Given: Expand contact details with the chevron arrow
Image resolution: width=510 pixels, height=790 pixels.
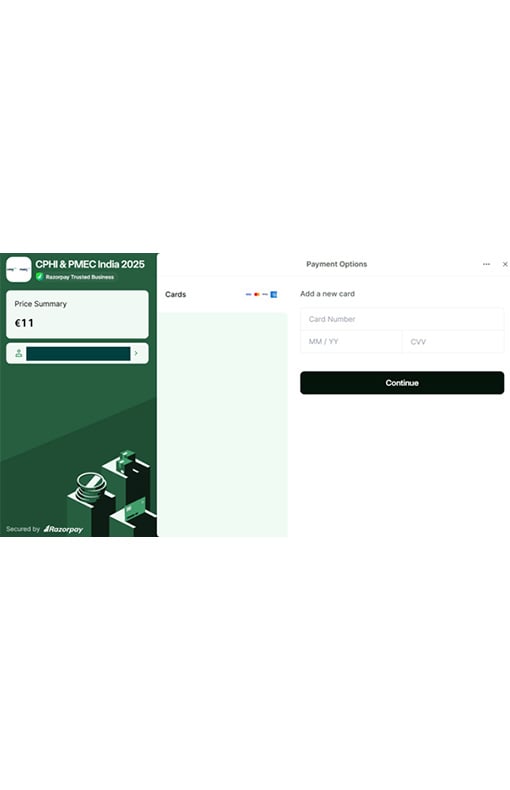Looking at the screenshot, I should click(136, 353).
